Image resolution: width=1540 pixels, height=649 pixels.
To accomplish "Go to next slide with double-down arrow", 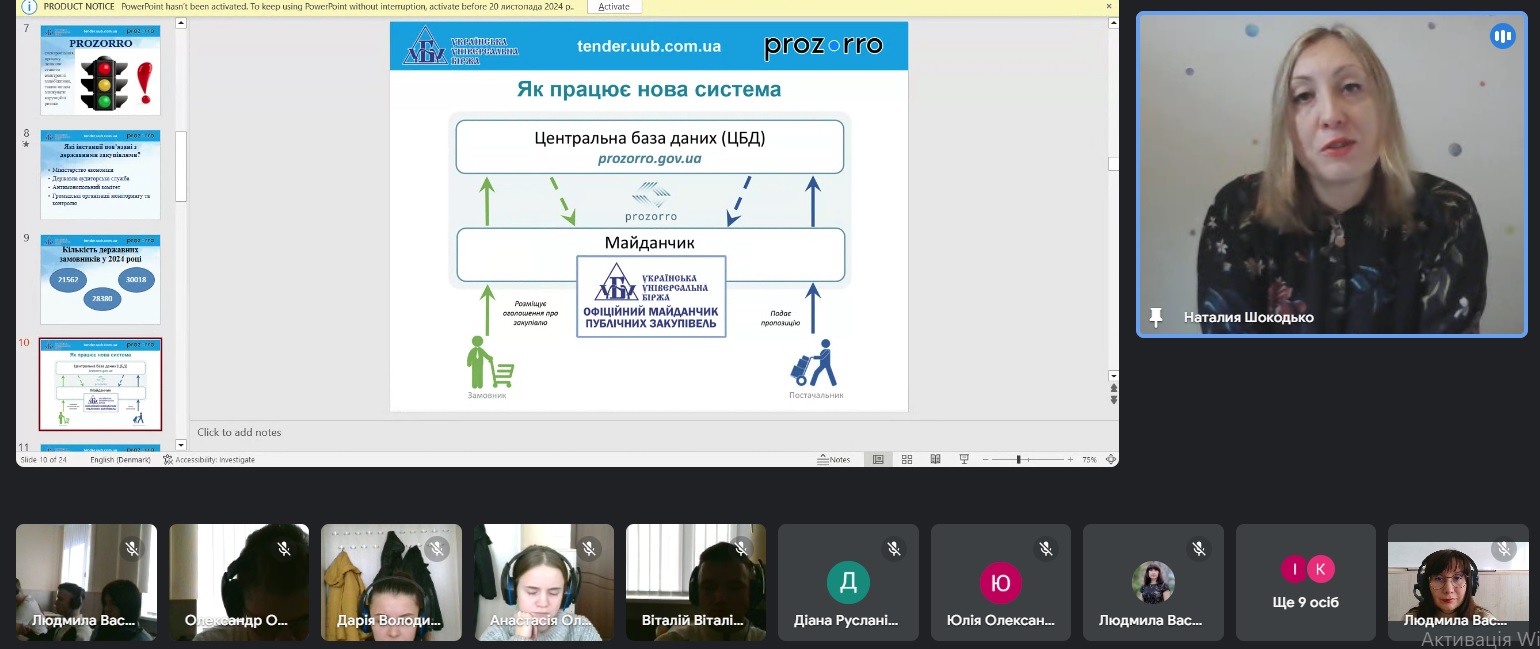I will tap(1113, 399).
